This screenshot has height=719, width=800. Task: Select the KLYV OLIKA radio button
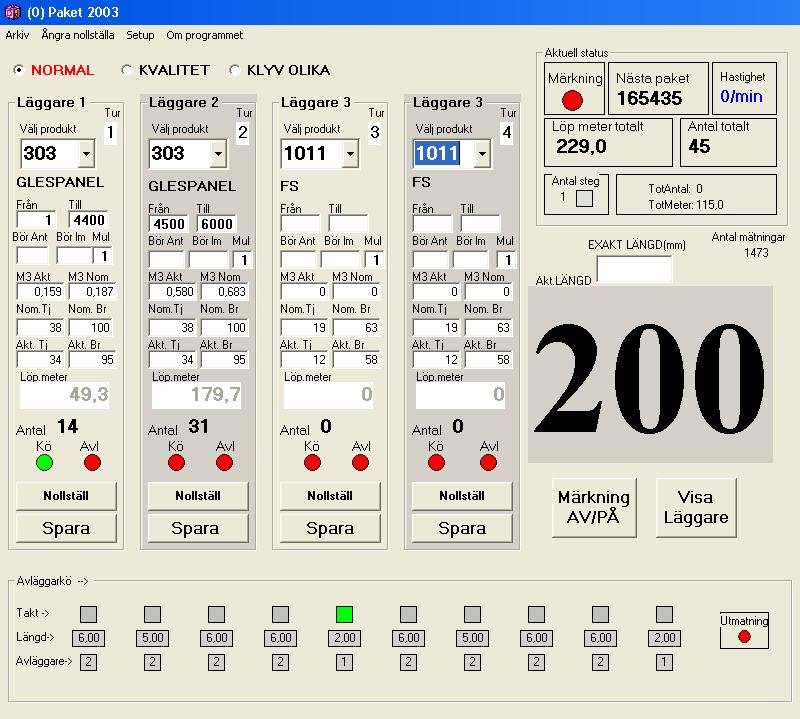(235, 70)
